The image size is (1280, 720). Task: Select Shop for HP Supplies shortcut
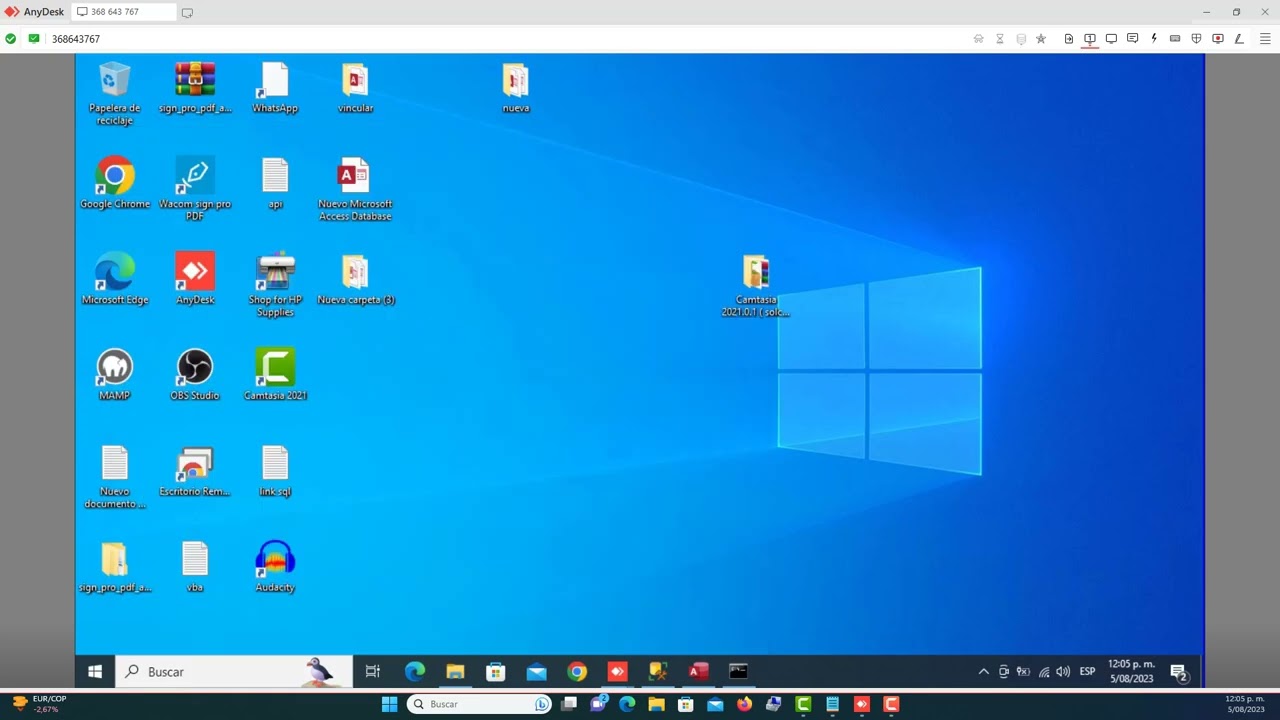[275, 285]
